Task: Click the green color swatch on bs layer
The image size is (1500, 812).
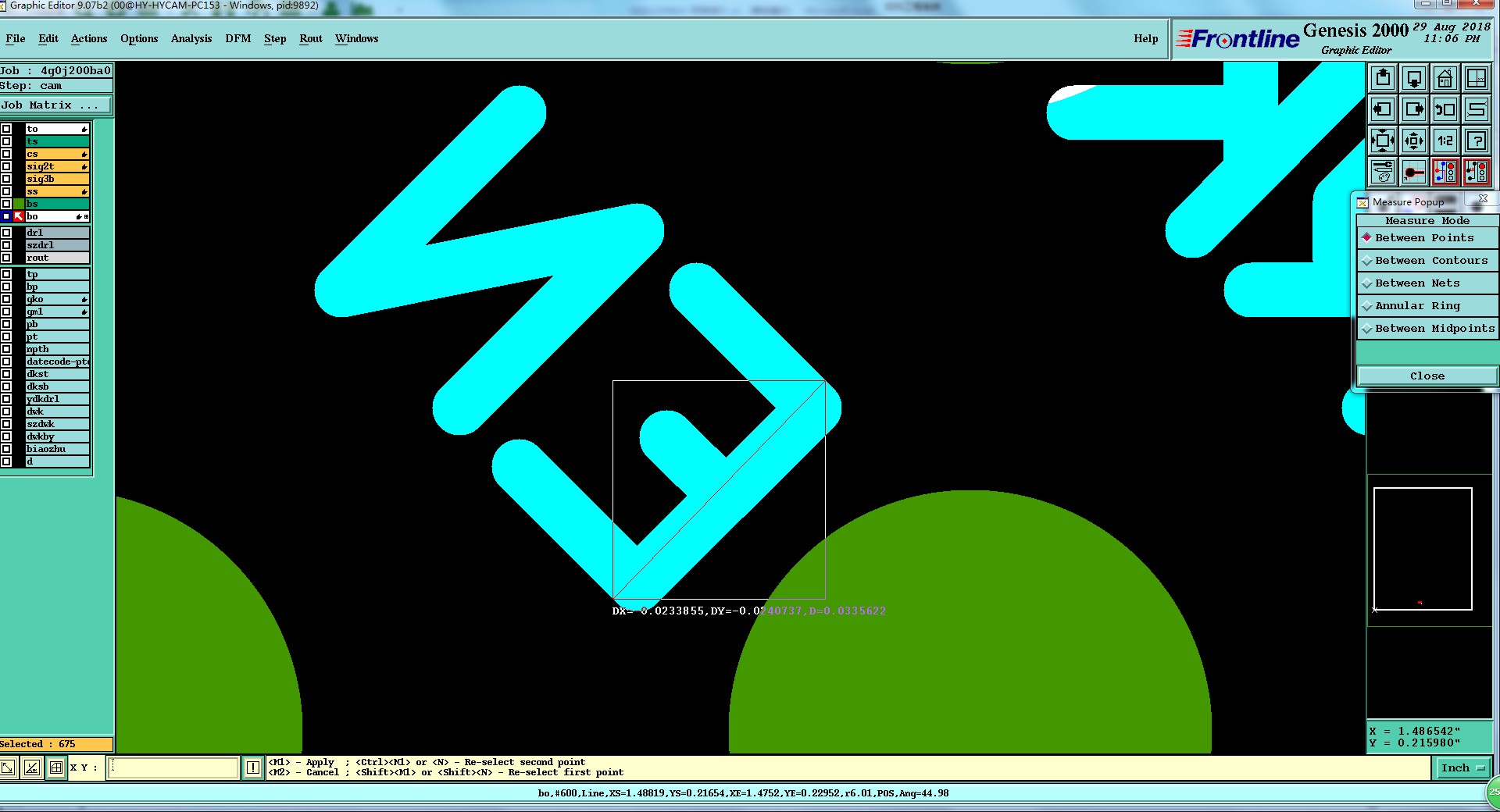Action: coord(19,204)
